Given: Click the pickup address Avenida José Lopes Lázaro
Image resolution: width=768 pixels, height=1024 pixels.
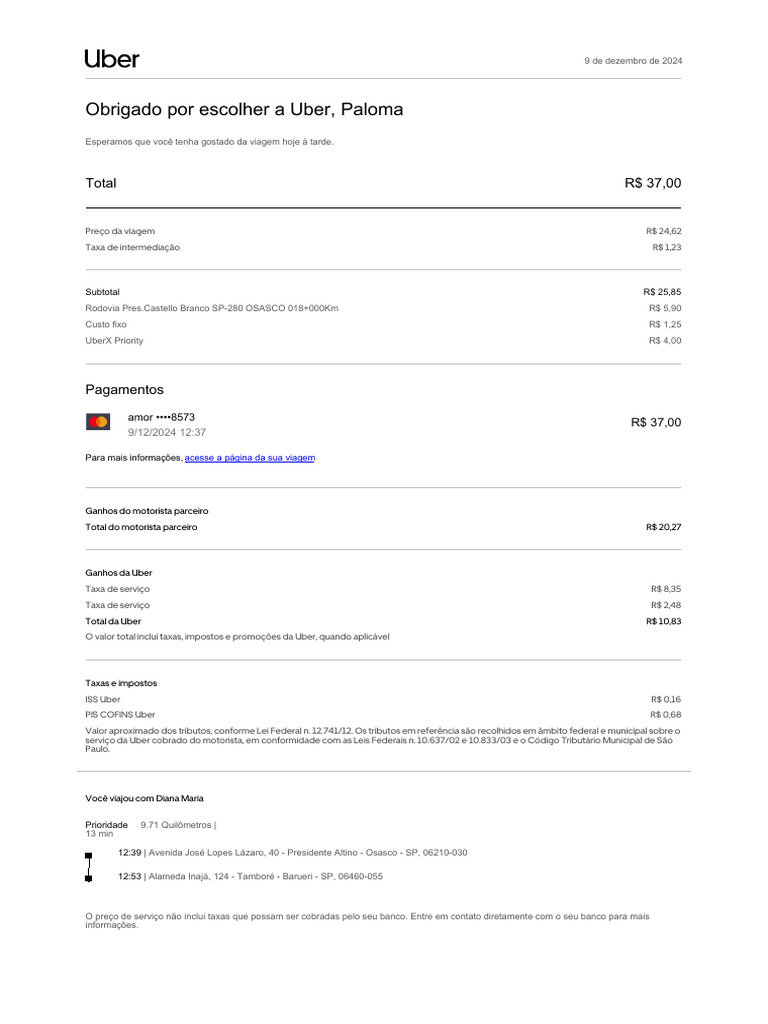Looking at the screenshot, I should (x=307, y=853).
